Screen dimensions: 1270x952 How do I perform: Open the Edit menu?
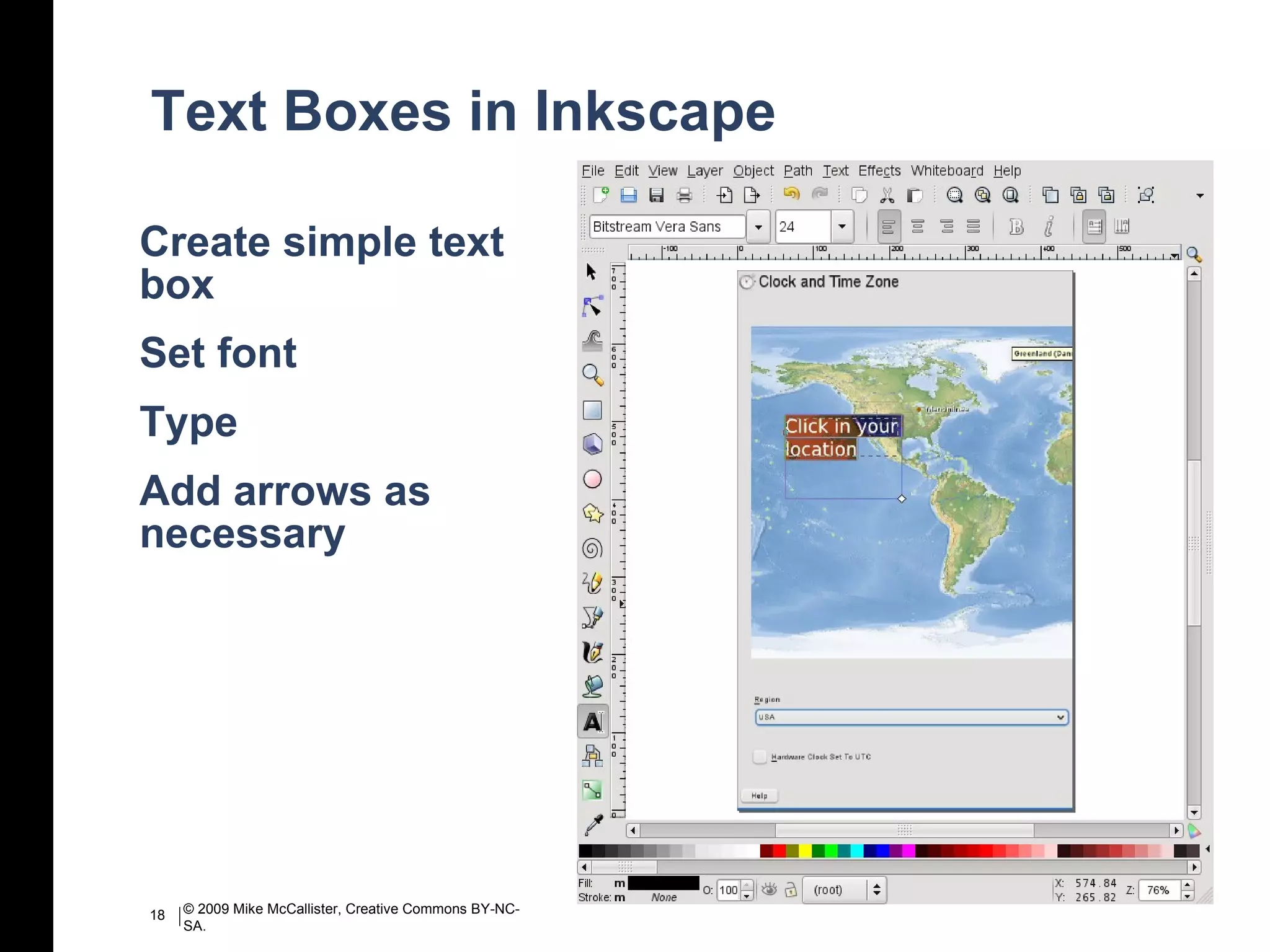(x=626, y=171)
